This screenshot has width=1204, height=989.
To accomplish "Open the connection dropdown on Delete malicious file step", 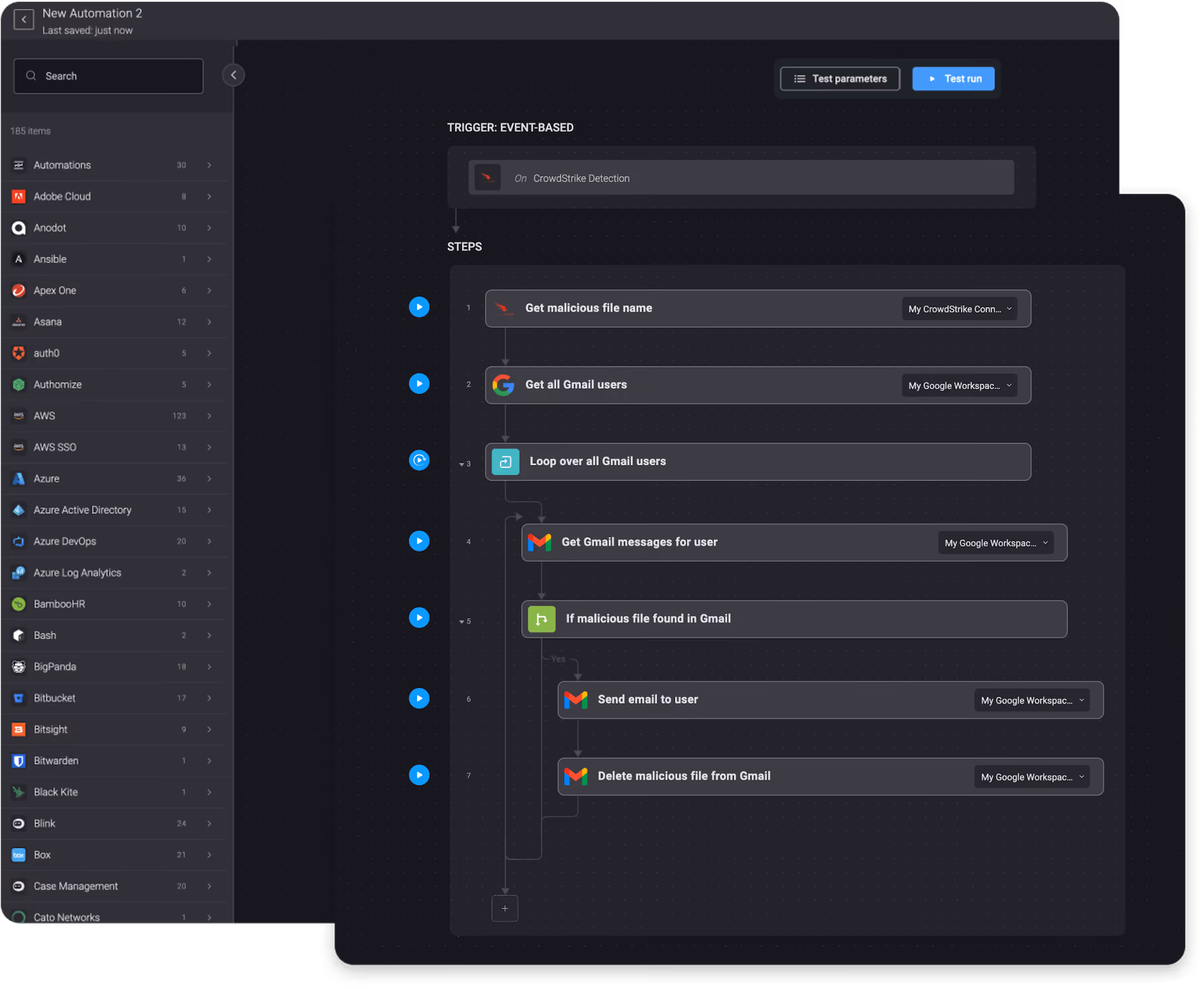I will pos(1032,777).
